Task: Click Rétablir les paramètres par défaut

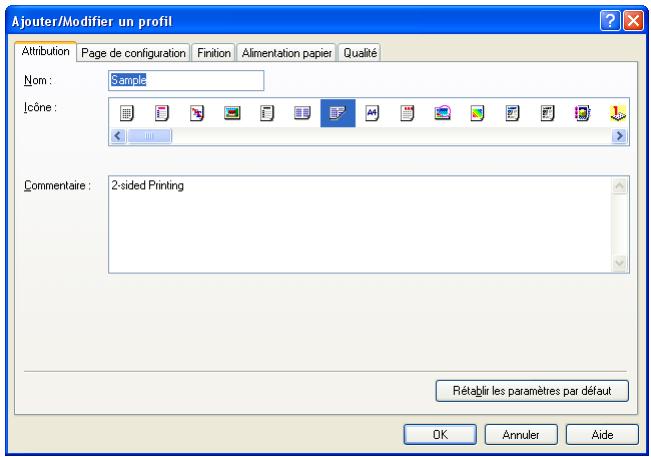Action: 532,391
